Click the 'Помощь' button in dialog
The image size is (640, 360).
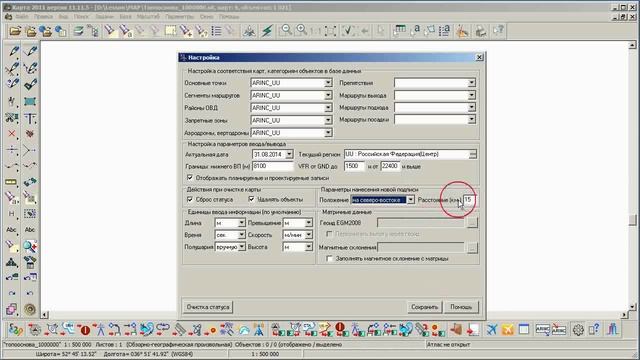coord(461,307)
